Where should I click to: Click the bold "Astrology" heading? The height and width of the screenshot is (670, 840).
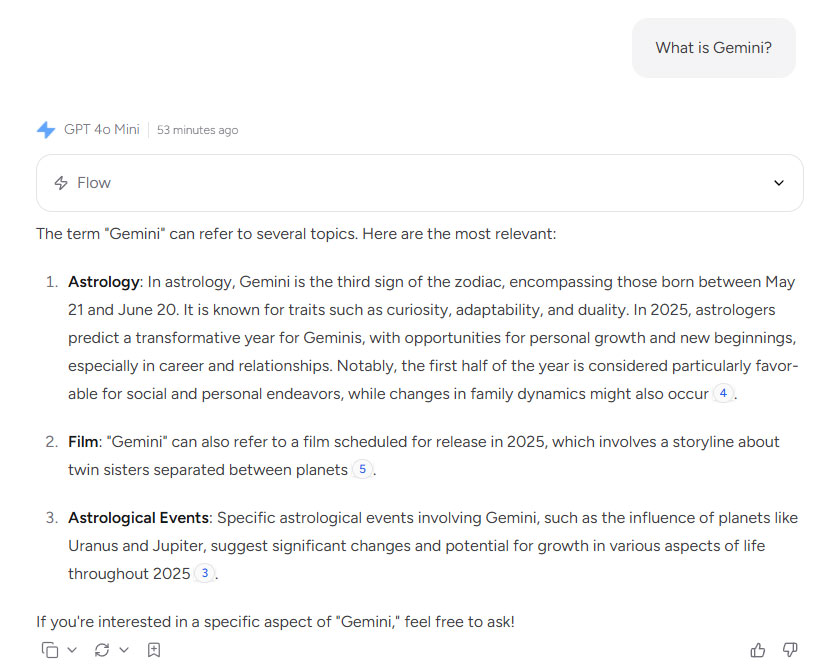[x=104, y=282]
